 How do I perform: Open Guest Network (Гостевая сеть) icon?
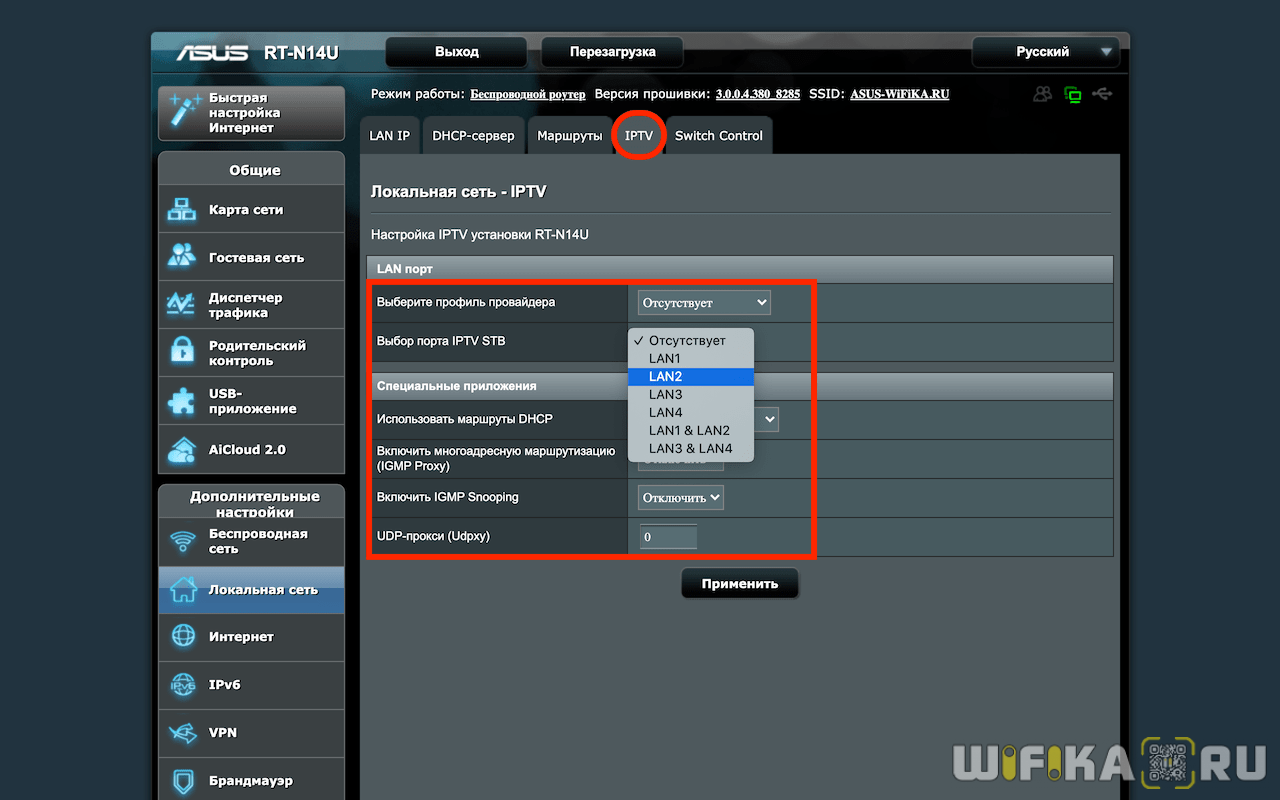coord(182,257)
